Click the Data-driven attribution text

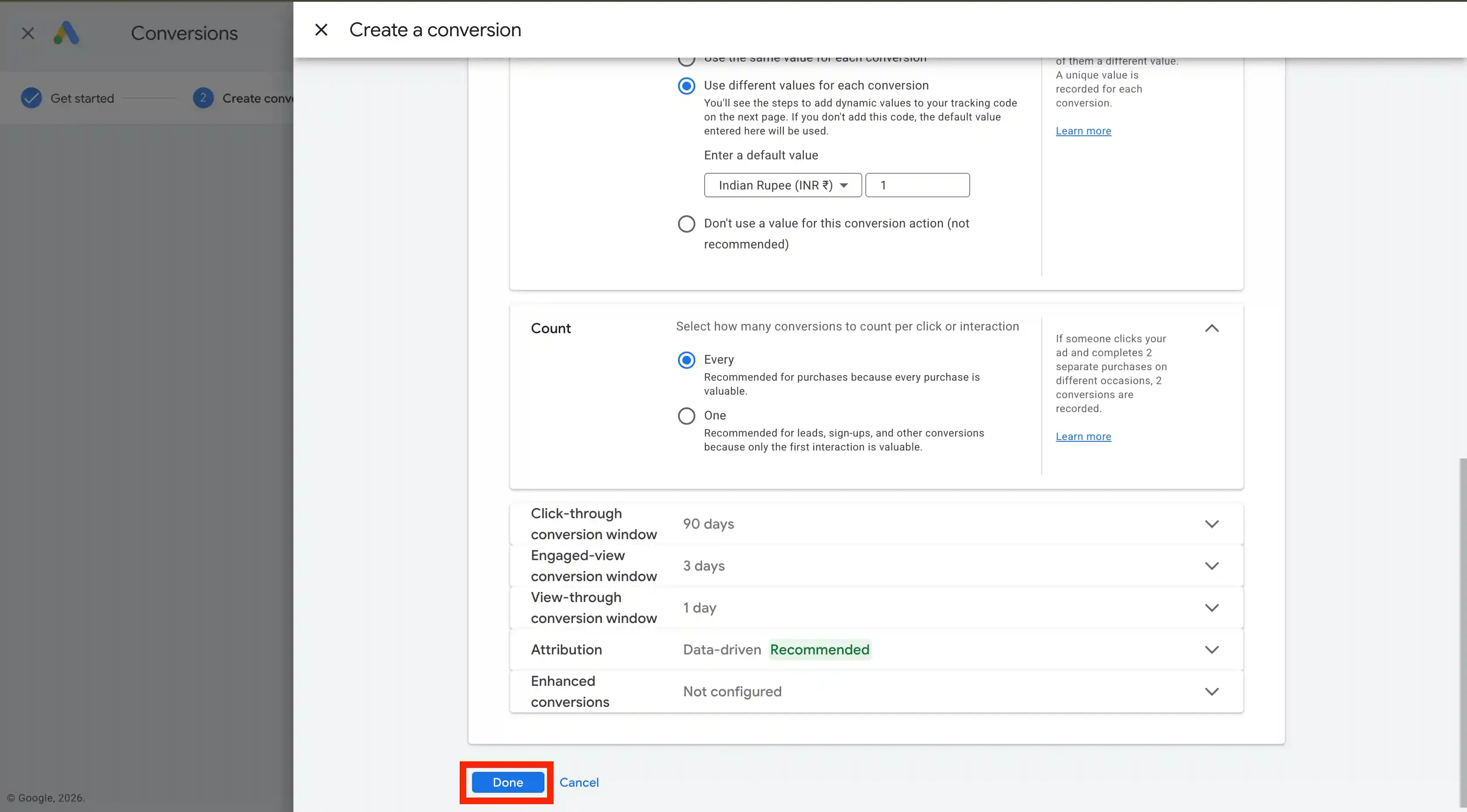(x=722, y=650)
